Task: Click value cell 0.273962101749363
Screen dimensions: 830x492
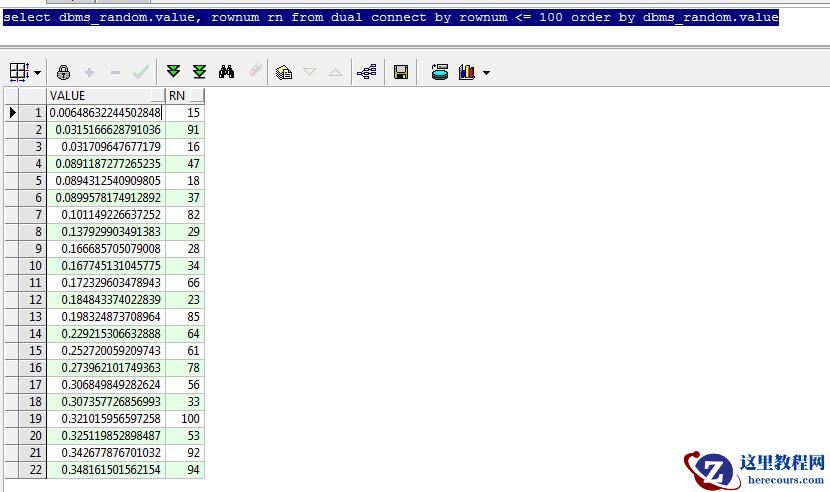Action: pyautogui.click(x=106, y=368)
